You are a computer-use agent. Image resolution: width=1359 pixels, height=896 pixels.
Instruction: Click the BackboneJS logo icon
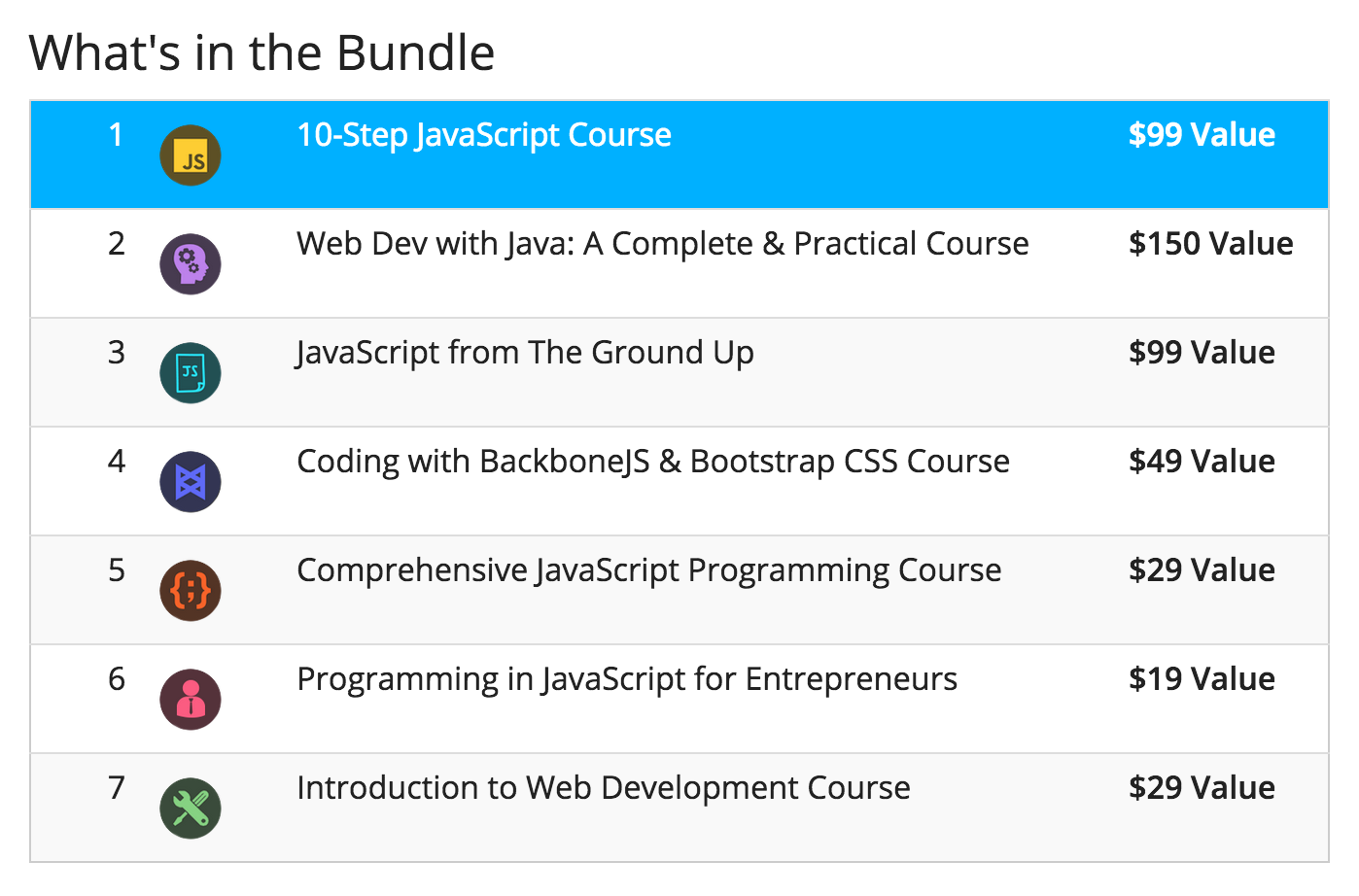point(191,482)
